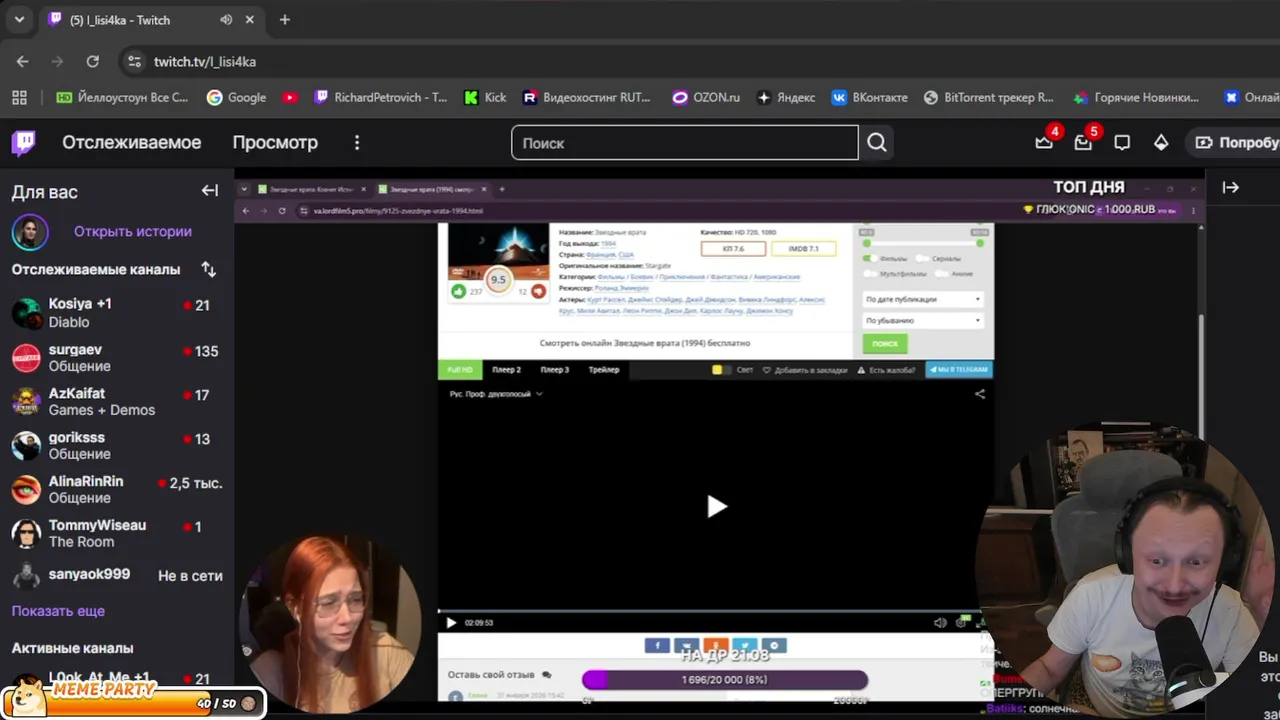Collapse the Для вас sidebar
This screenshot has width=1280, height=720.
coord(210,191)
